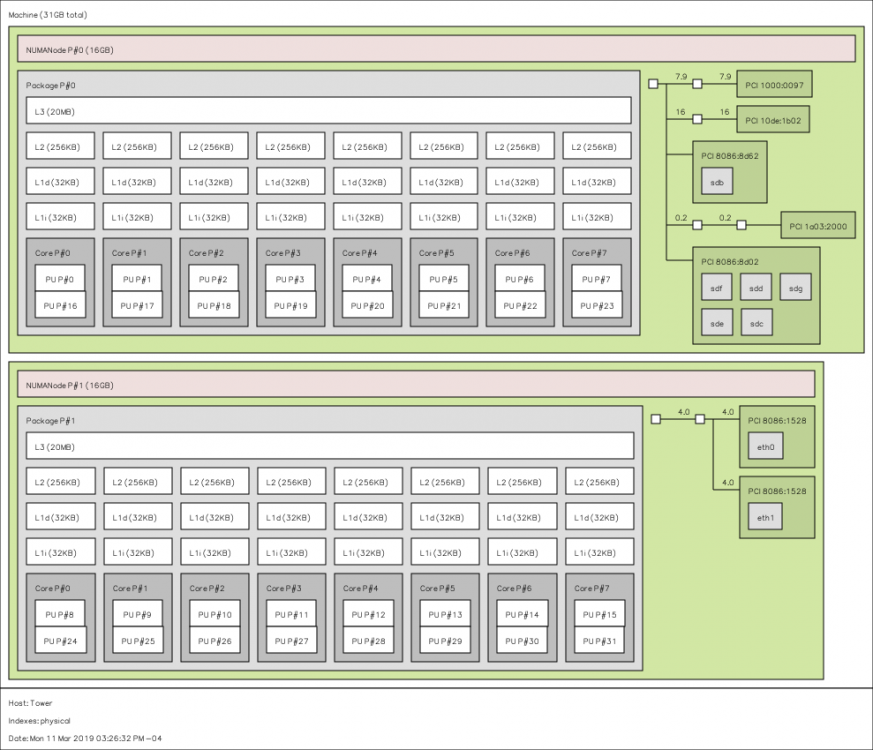Select processing unit PU P#21
This screenshot has height=750, width=873.
[x=444, y=305]
